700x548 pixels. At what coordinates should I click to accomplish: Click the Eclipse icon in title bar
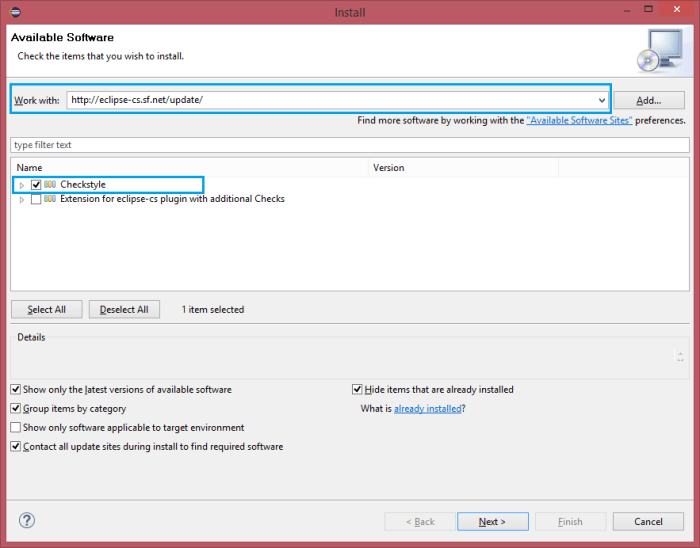pyautogui.click(x=15, y=12)
